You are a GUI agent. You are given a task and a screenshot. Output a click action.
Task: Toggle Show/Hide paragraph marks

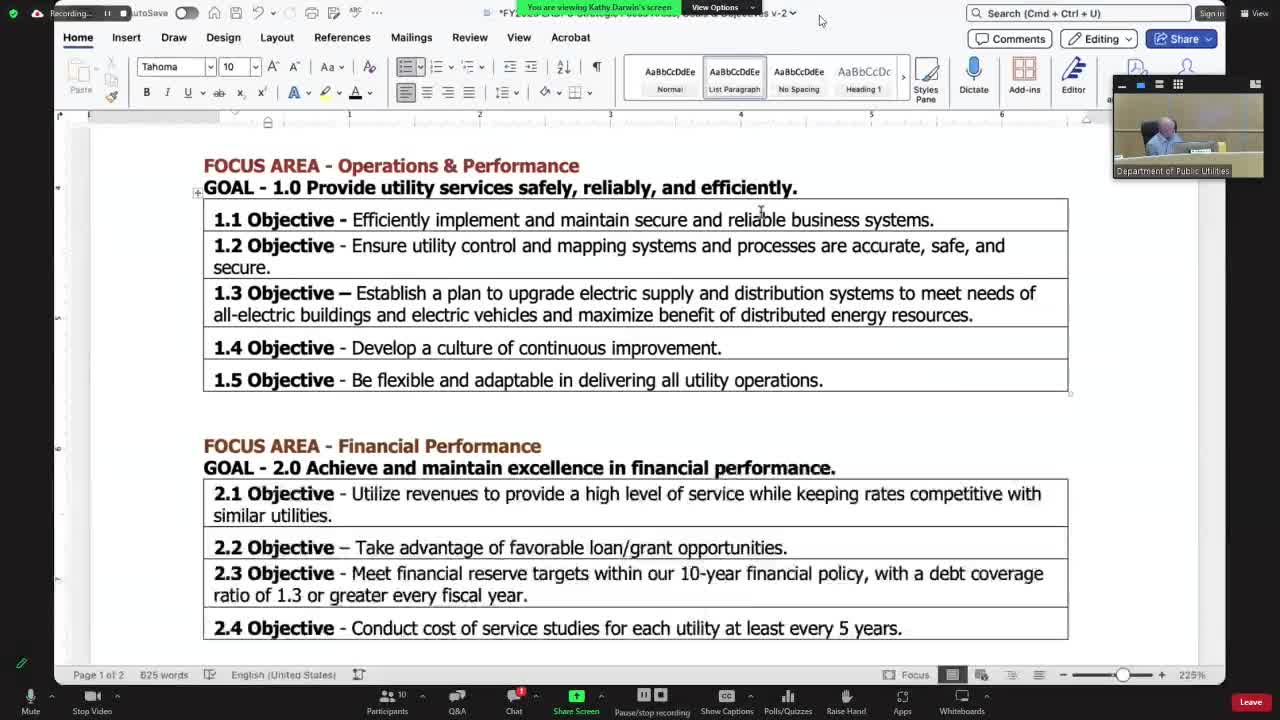coord(597,67)
